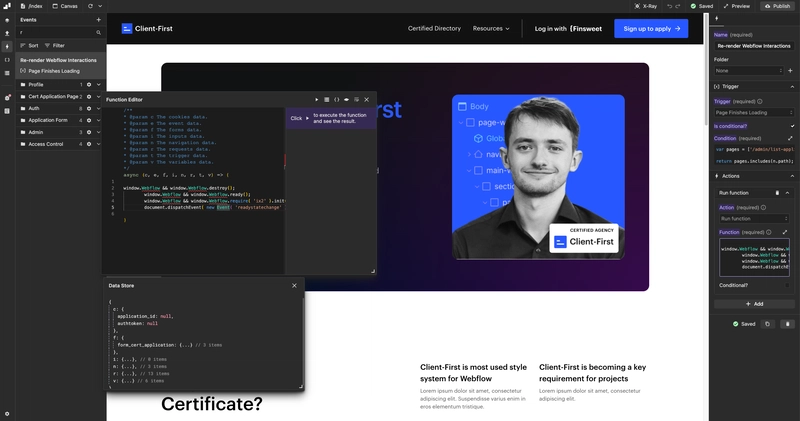Open the Action Run function dropdown
The height and width of the screenshot is (421, 800).
coord(754,218)
